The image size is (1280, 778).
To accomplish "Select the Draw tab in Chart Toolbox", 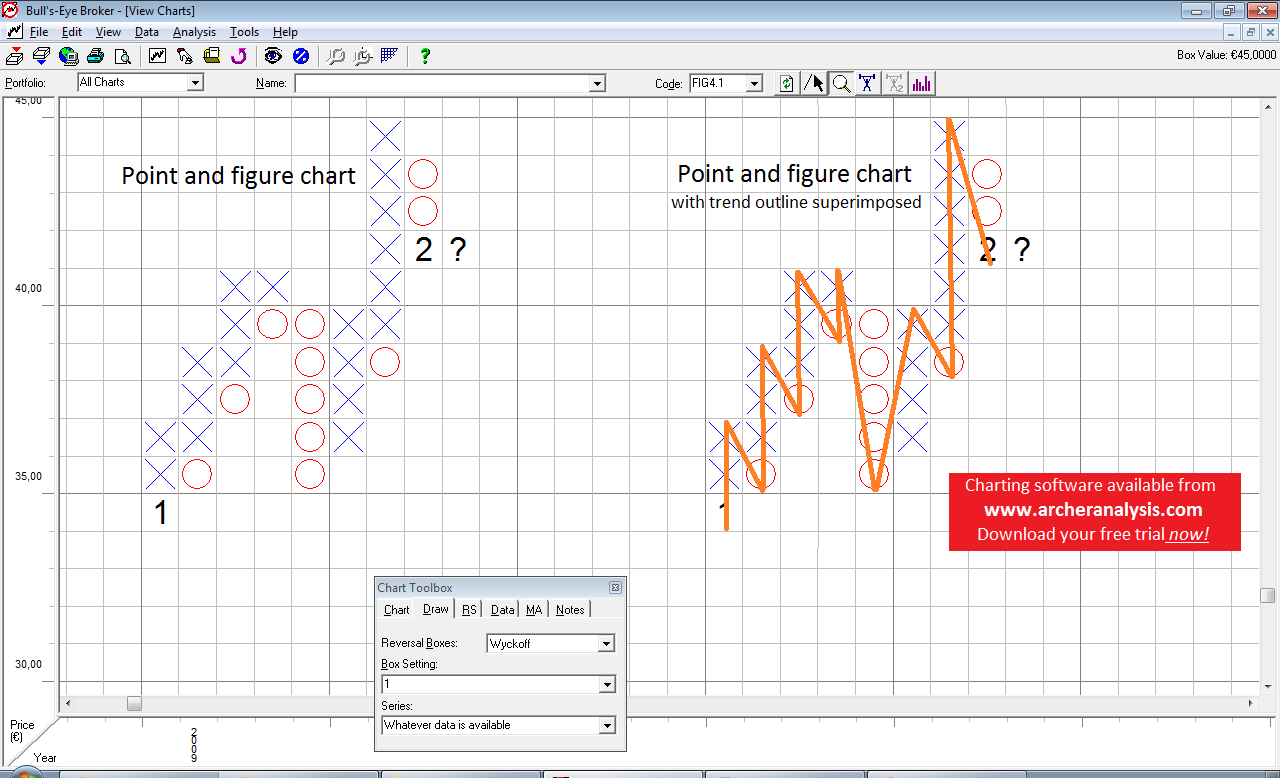I will pos(435,609).
